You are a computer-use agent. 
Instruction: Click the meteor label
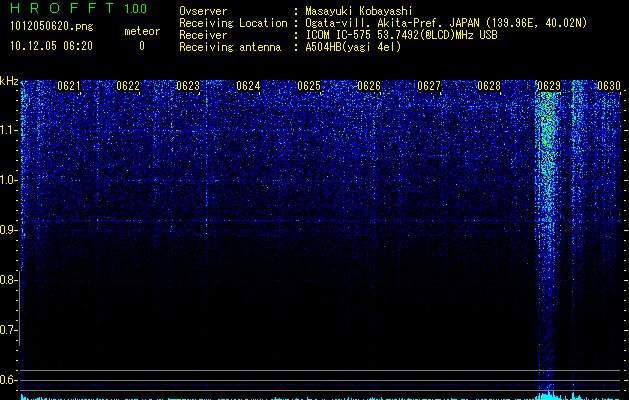142,31
